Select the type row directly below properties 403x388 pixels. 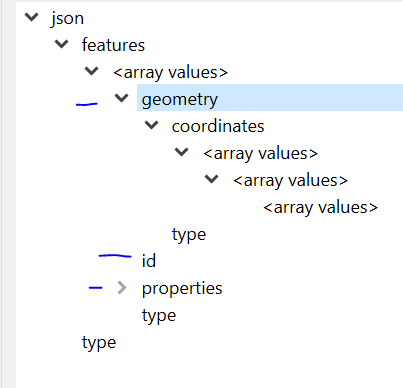[159, 316]
